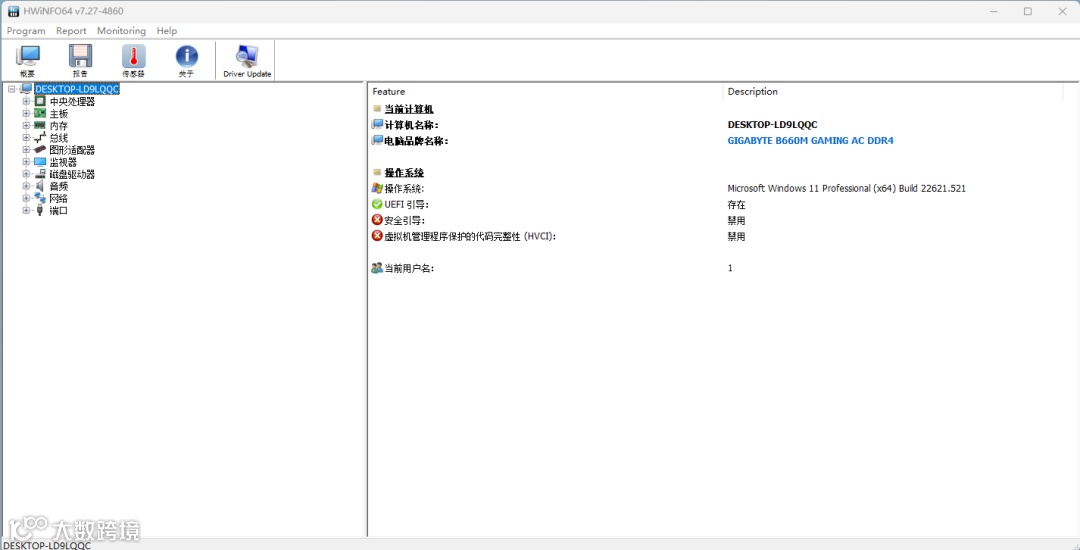This screenshot has width=1080, height=550.
Task: Click the 端口 port plug icon
Action: pos(40,210)
